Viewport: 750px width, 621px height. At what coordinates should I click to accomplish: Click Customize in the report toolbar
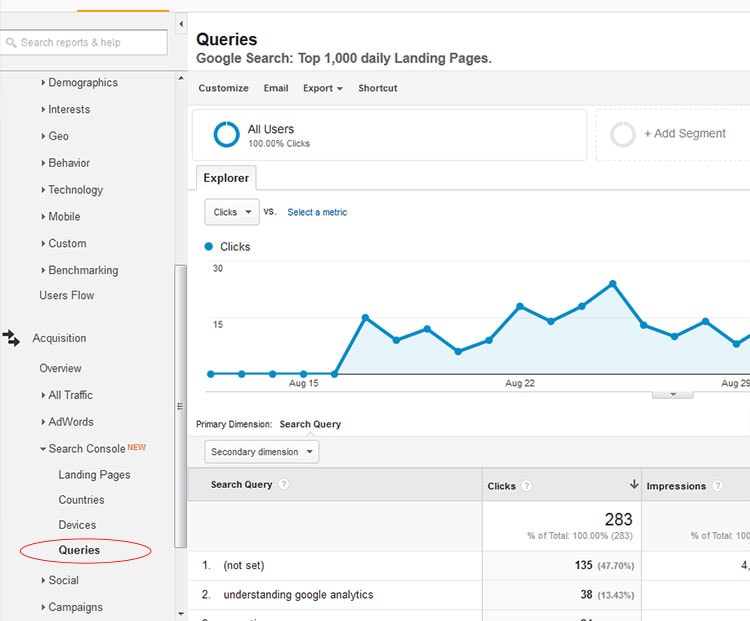223,88
